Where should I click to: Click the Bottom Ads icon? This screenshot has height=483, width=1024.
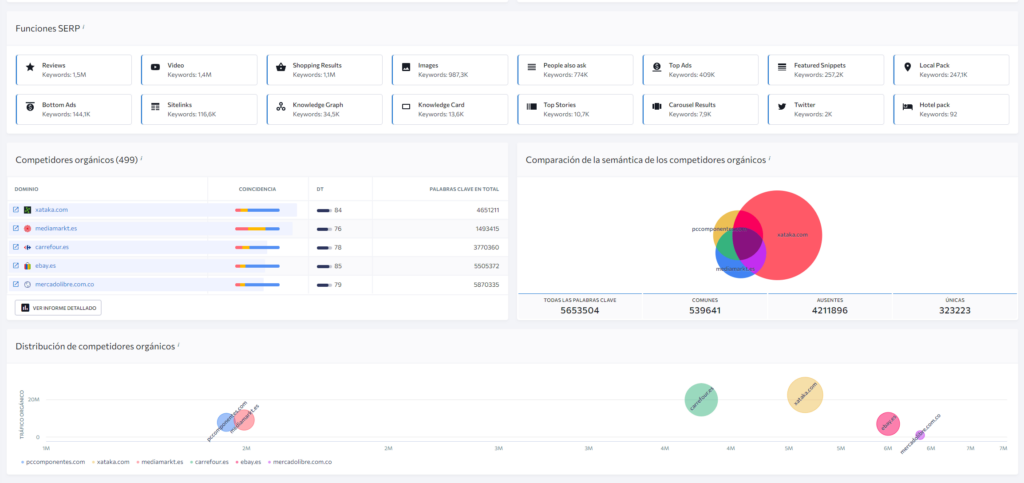click(x=30, y=106)
